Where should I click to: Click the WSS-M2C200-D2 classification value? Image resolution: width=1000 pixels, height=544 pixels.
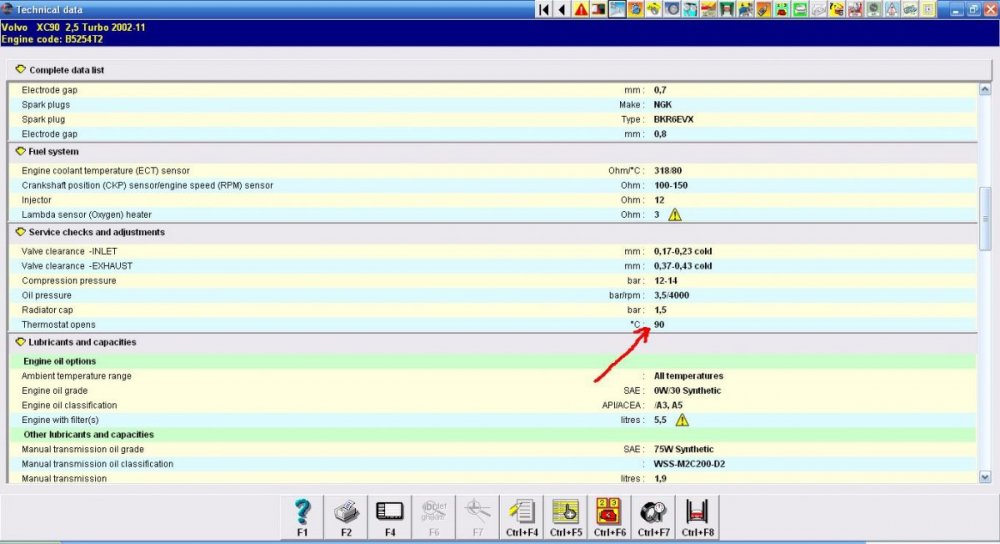[x=689, y=464]
